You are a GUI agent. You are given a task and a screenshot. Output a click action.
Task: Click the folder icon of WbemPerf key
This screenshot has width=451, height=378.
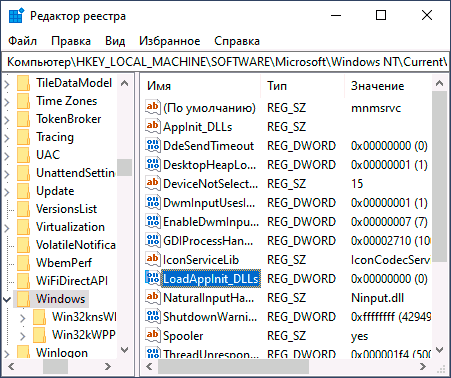point(23,263)
